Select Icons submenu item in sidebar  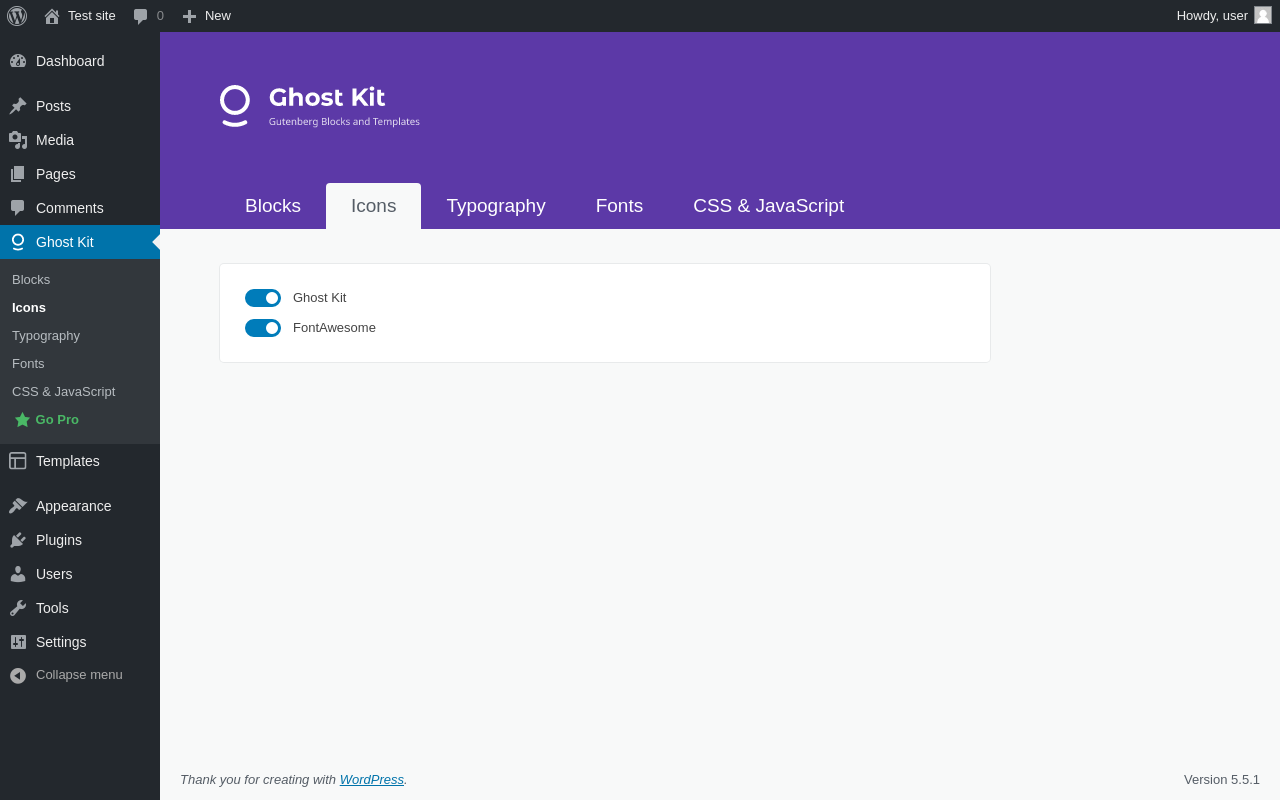[29, 308]
